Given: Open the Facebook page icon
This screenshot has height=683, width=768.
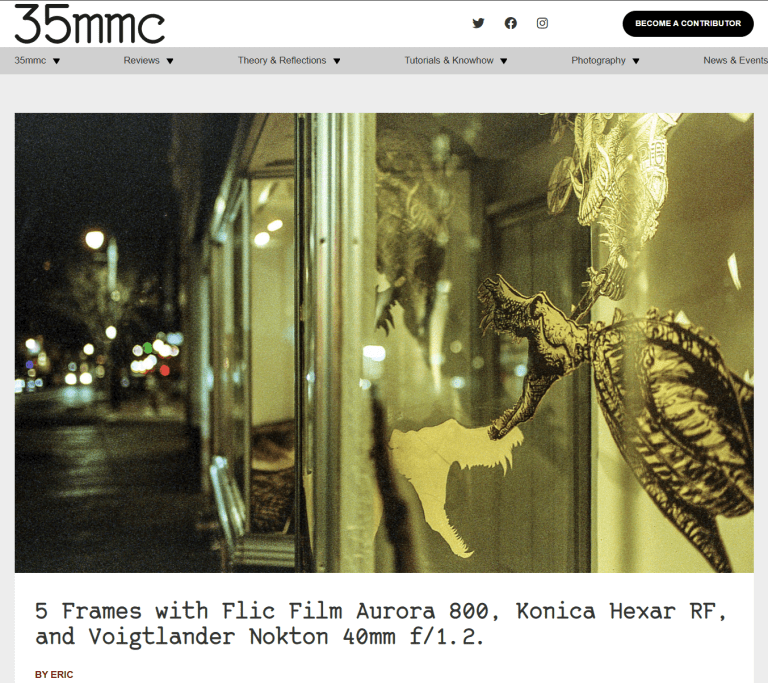Looking at the screenshot, I should tap(510, 23).
